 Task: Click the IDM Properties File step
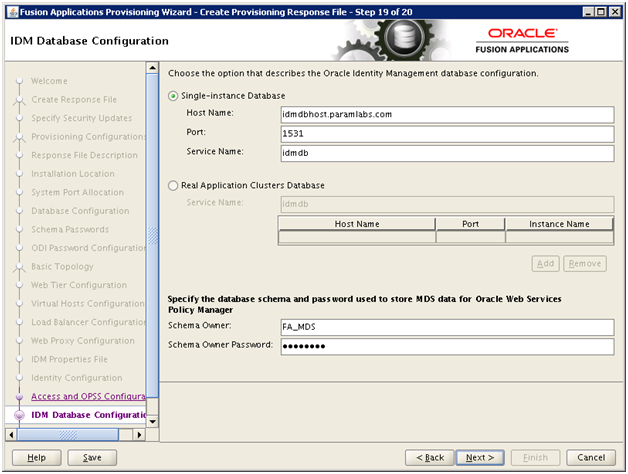(x=69, y=359)
